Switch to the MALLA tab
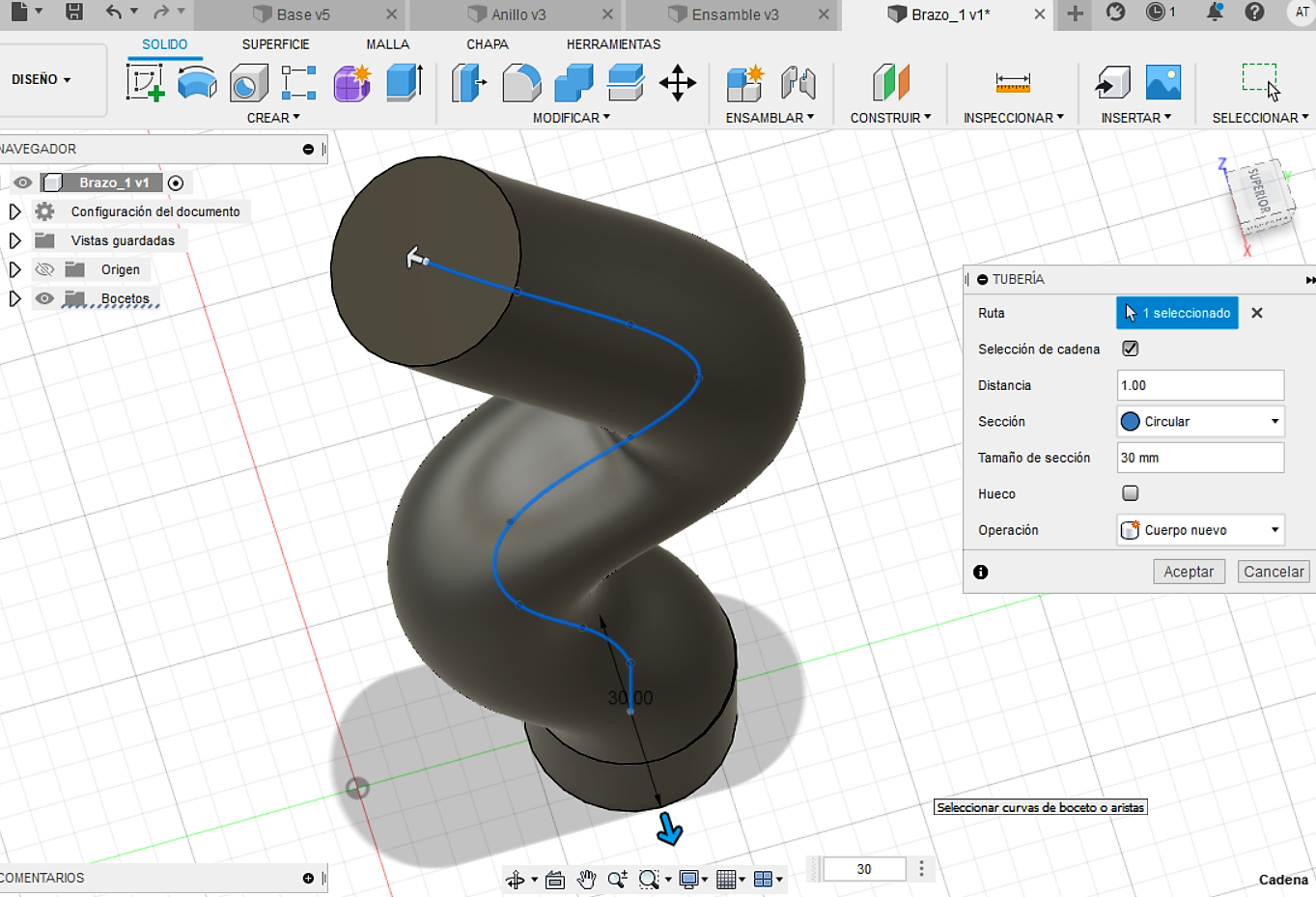This screenshot has height=897, width=1316. coord(388,44)
